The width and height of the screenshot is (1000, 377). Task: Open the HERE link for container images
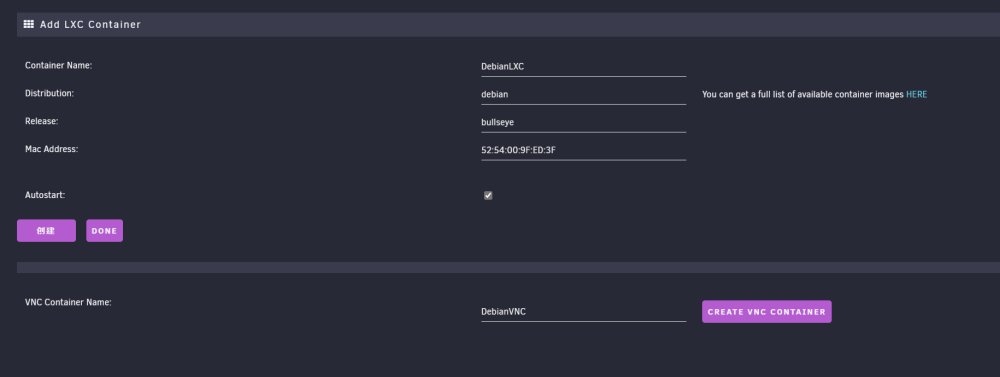pyautogui.click(x=916, y=94)
